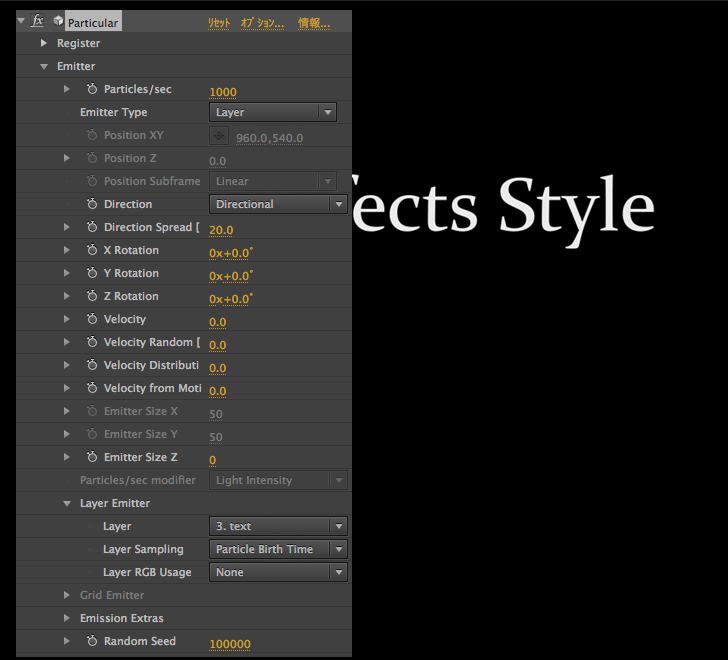Toggle the X Rotation stopwatch

pyautogui.click(x=92, y=251)
